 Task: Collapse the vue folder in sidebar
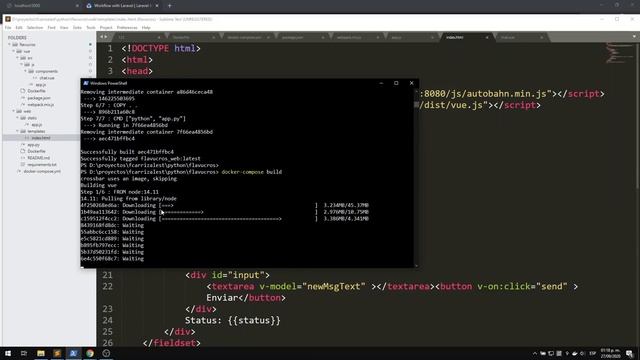(x=13, y=51)
